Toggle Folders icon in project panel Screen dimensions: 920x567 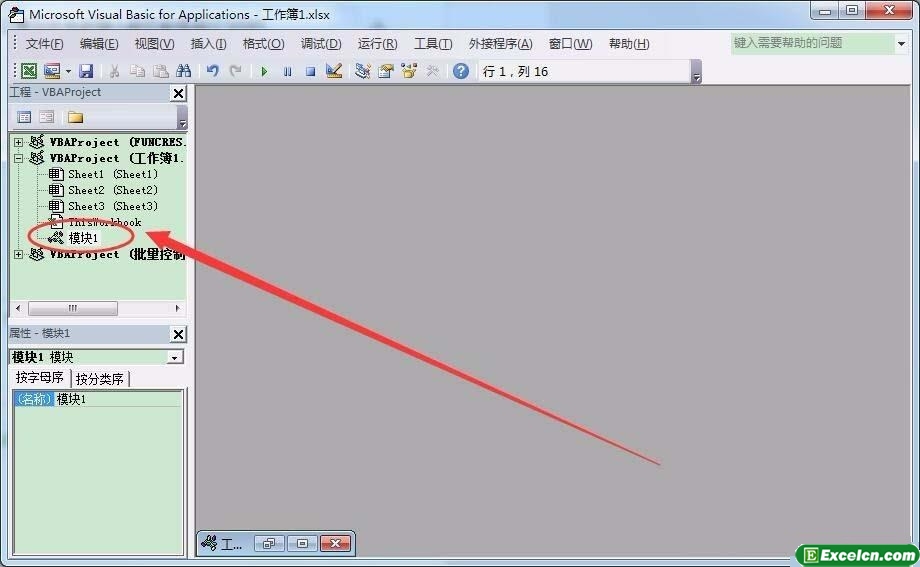(x=75, y=117)
